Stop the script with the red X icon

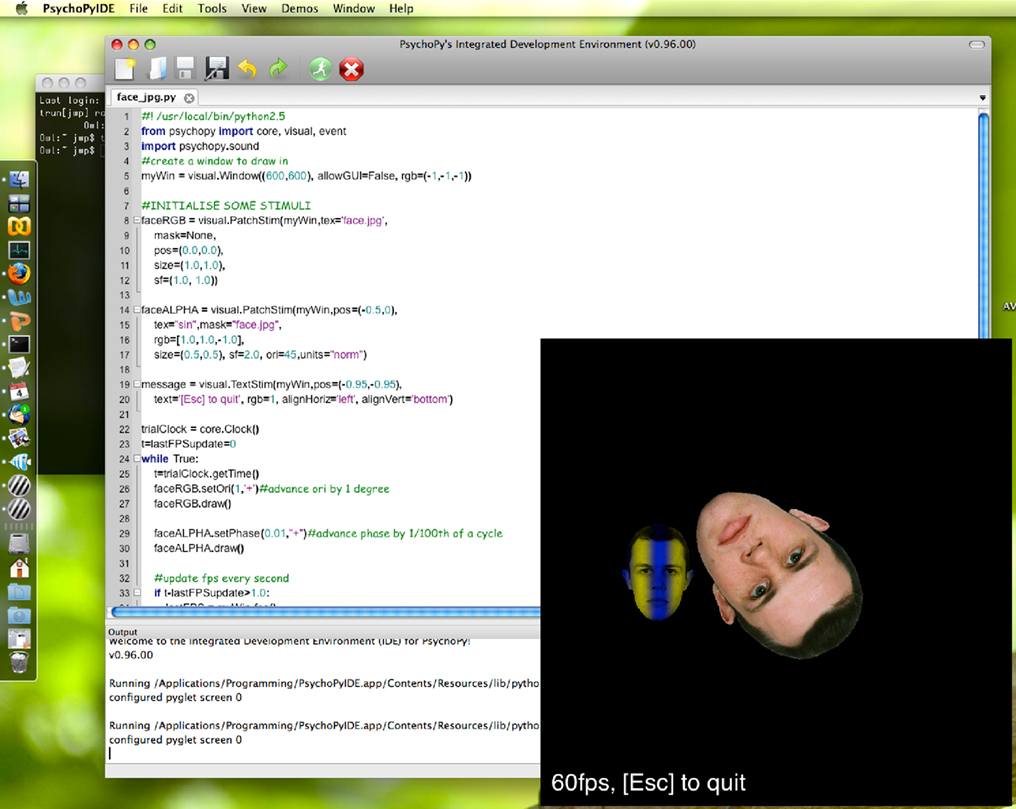351,69
